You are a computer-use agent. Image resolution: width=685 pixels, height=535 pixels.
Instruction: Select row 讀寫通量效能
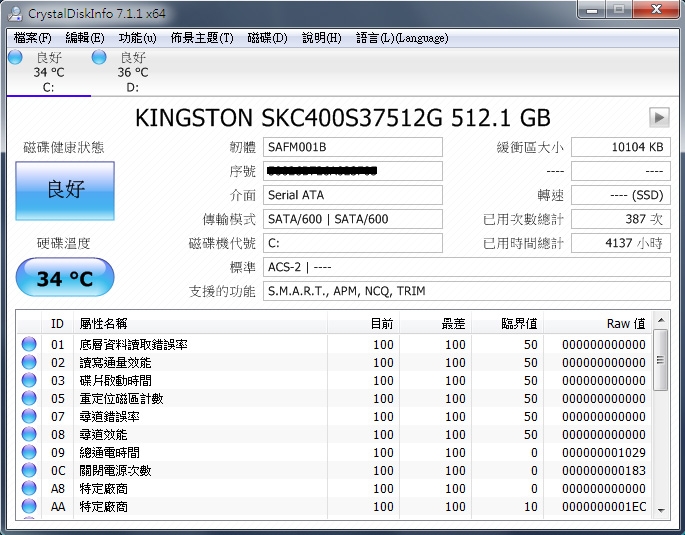334,362
